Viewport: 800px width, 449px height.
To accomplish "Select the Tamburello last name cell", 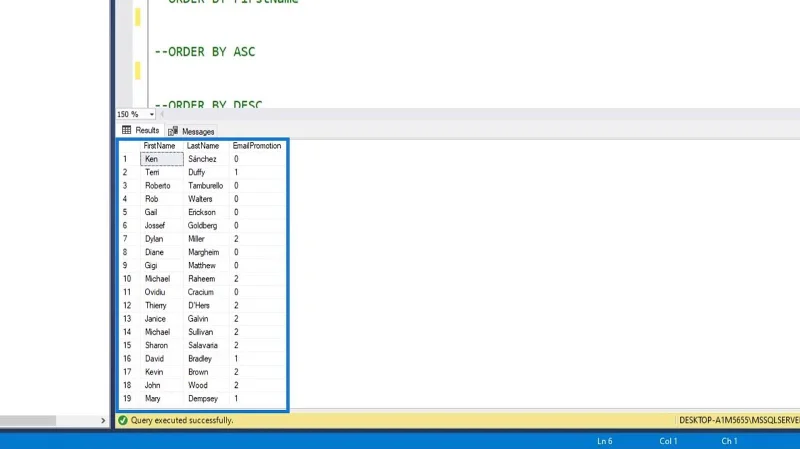I will [x=207, y=185].
